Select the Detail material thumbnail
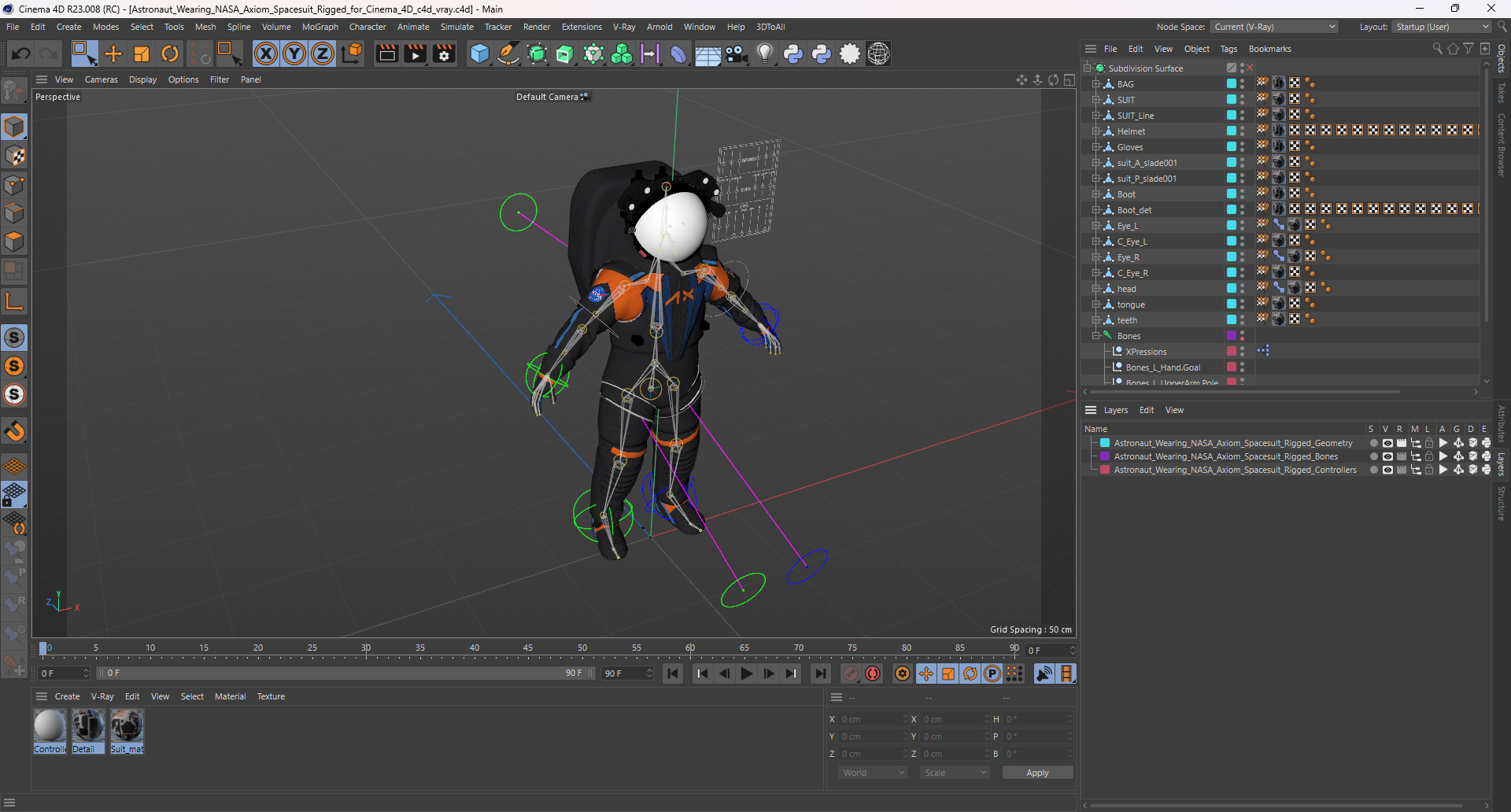Screen dimensions: 1511x812 pyautogui.click(x=88, y=726)
